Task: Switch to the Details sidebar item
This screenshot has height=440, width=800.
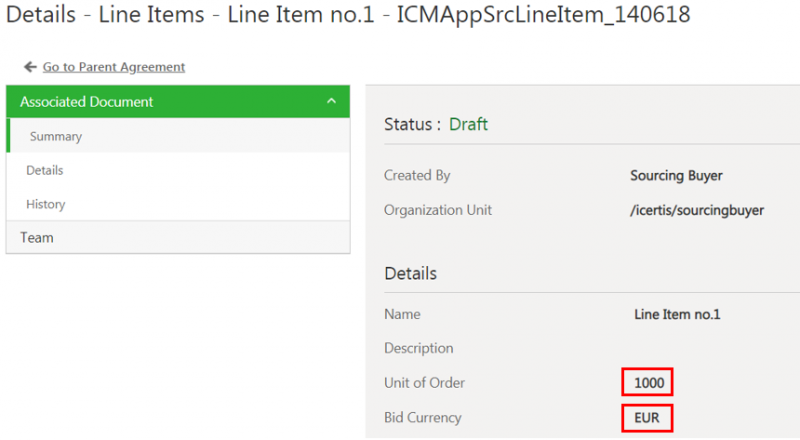Action: tap(45, 170)
